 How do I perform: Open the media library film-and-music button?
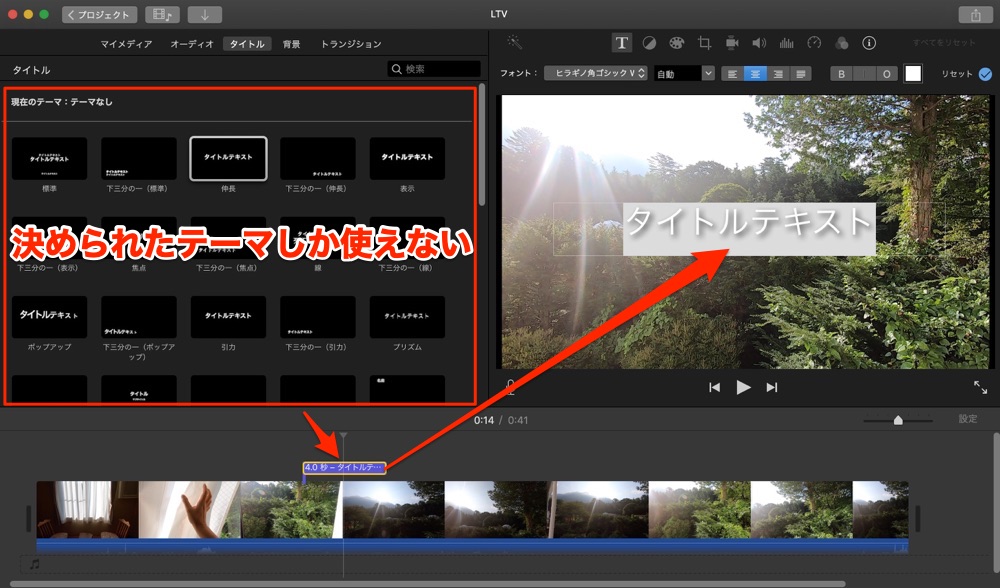click(162, 15)
